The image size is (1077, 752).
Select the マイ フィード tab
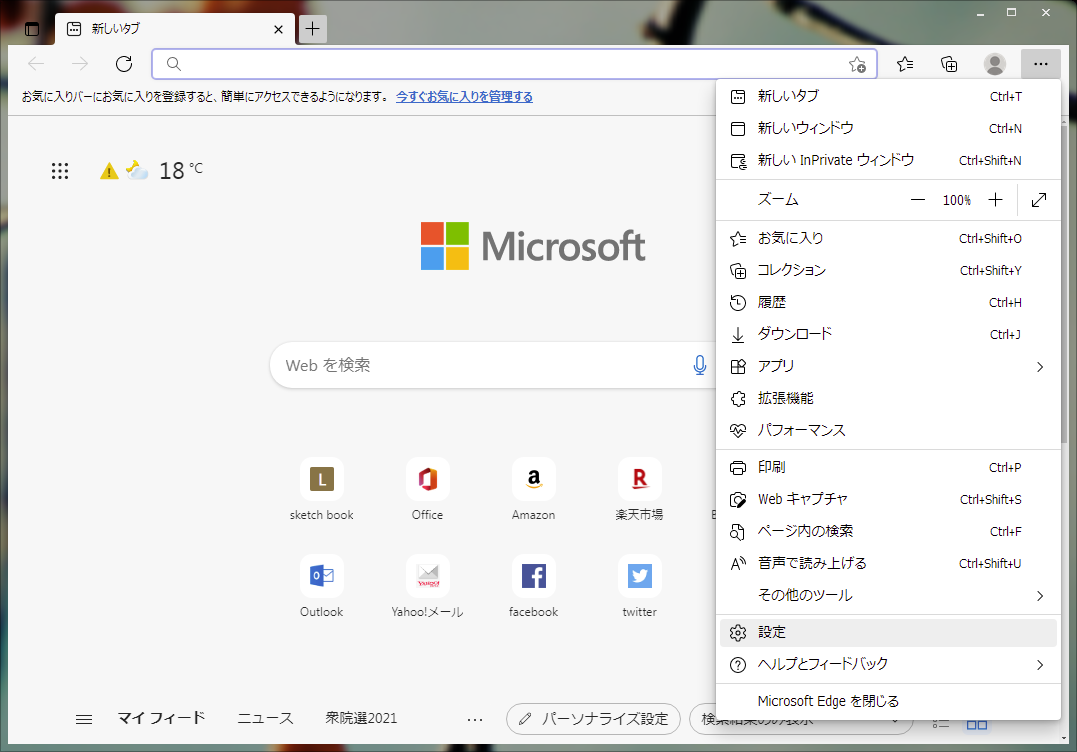(161, 718)
